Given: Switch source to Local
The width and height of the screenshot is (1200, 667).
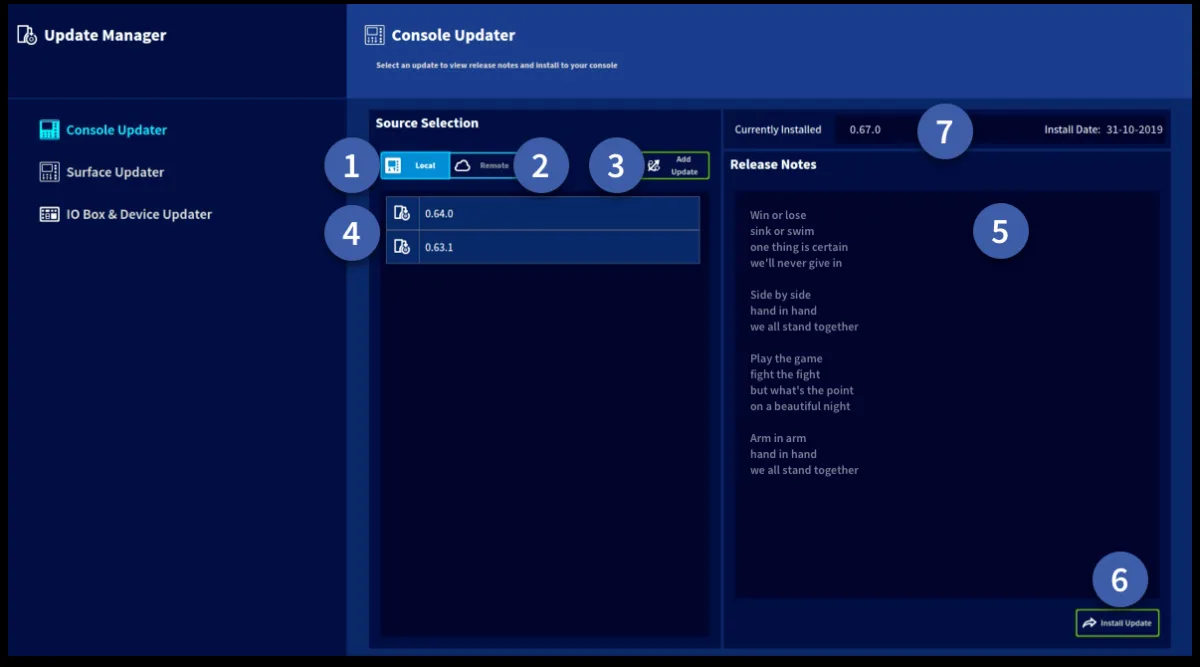Looking at the screenshot, I should coord(415,165).
